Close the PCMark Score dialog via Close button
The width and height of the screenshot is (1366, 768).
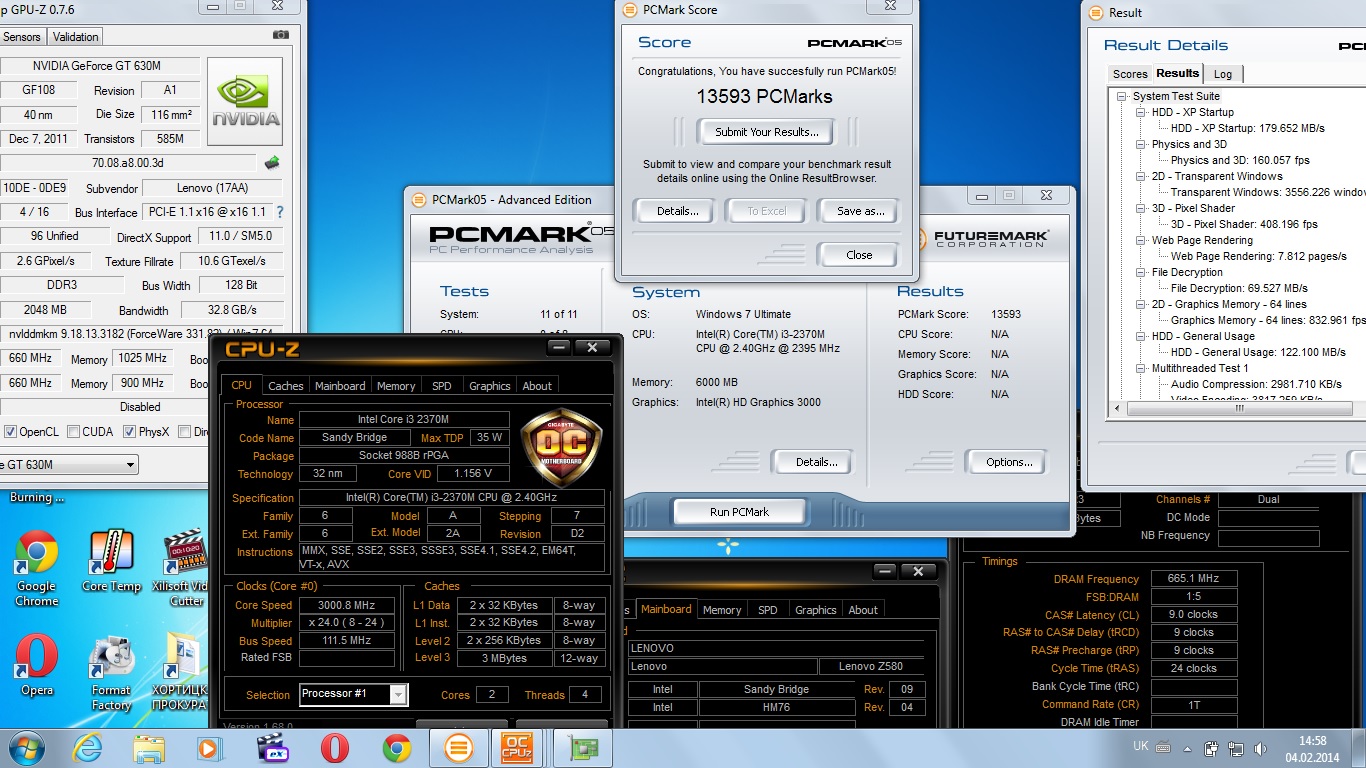[x=859, y=255]
